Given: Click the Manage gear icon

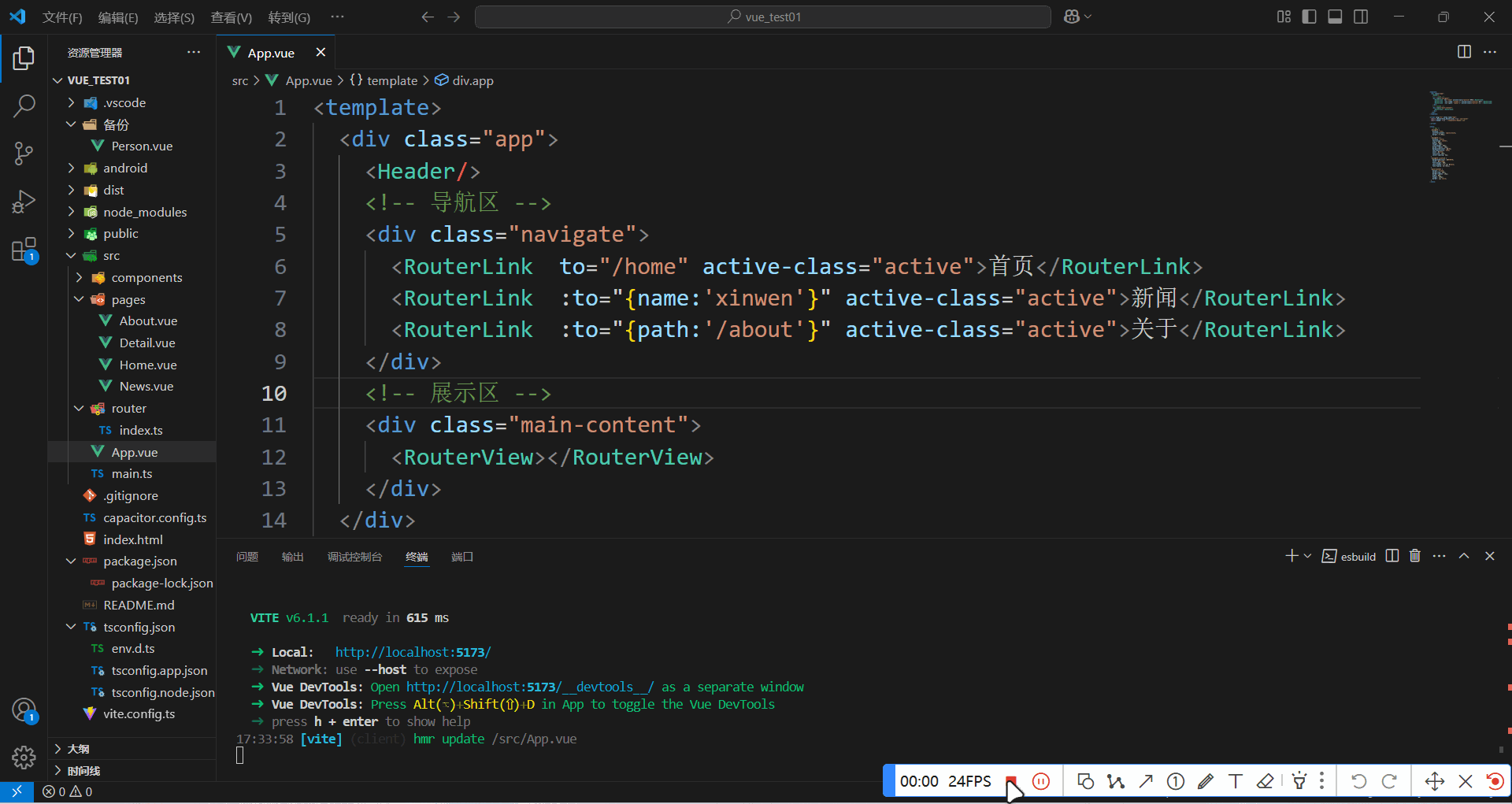Looking at the screenshot, I should coord(24,758).
